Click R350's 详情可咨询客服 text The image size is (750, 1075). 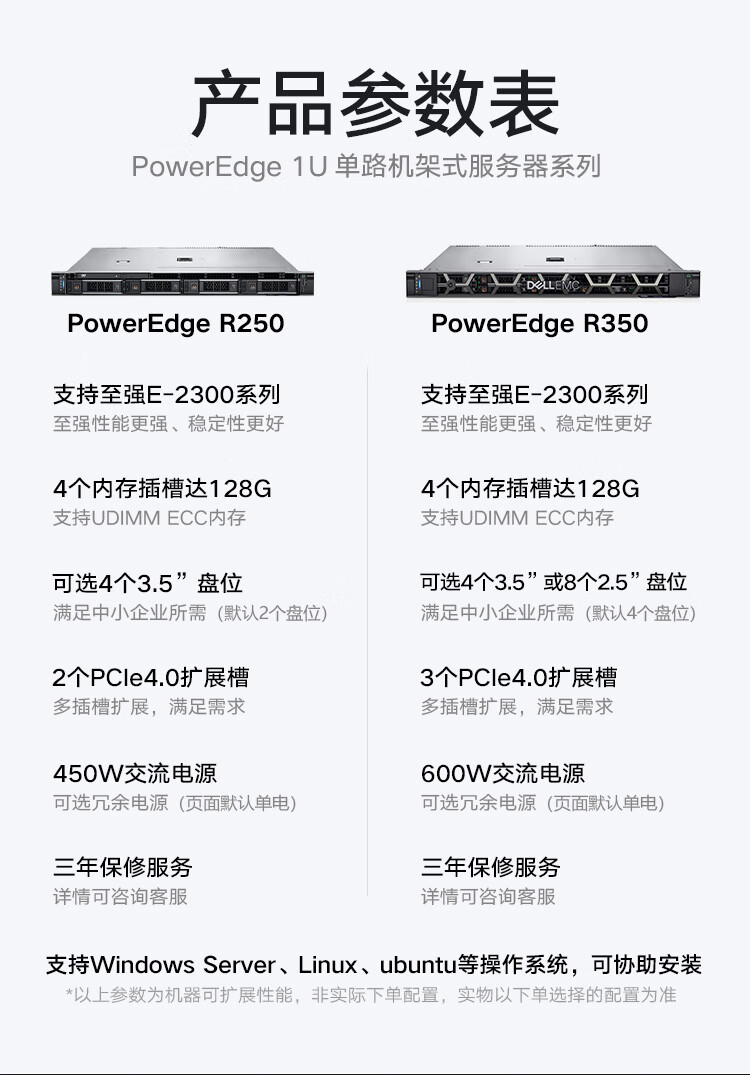tap(488, 897)
